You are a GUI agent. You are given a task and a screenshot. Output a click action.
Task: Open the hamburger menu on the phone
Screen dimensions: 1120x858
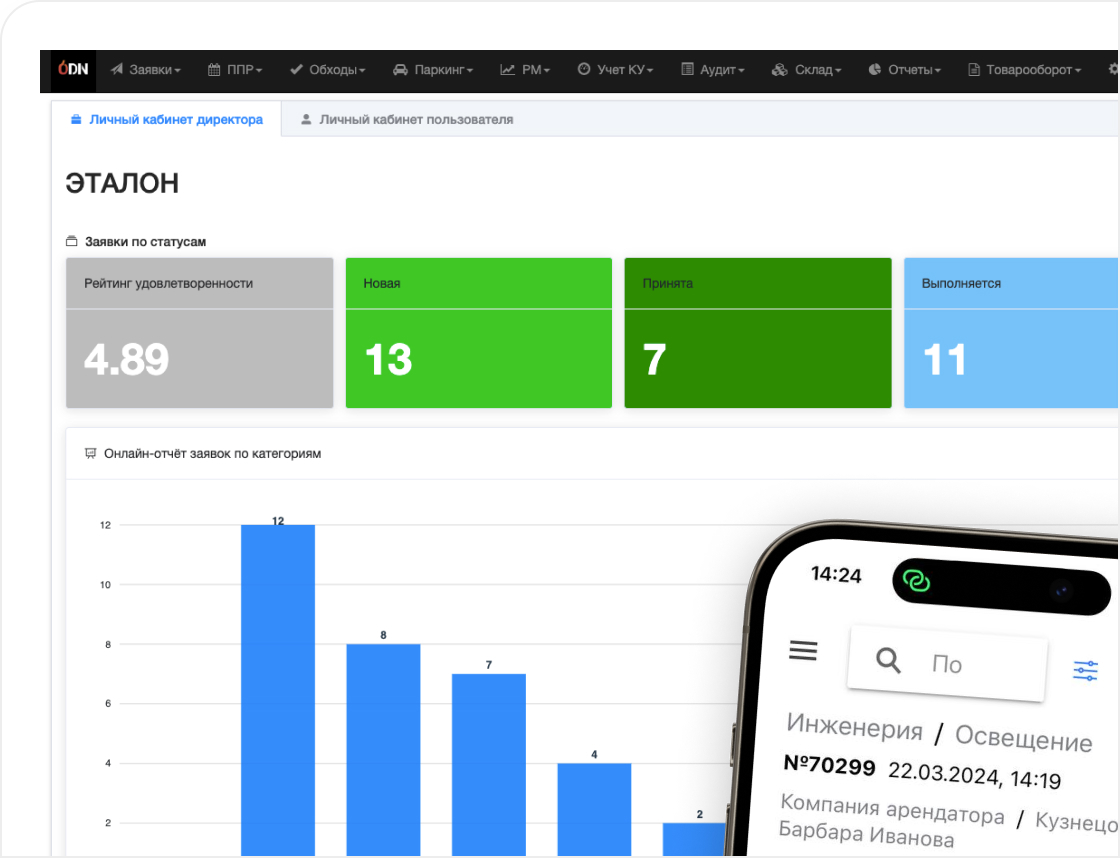coord(803,650)
